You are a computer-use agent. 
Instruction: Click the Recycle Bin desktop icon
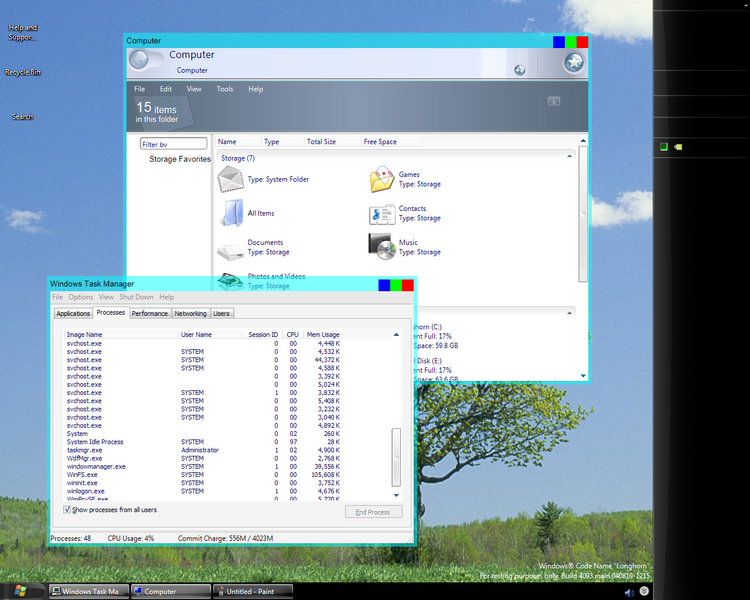tap(22, 72)
